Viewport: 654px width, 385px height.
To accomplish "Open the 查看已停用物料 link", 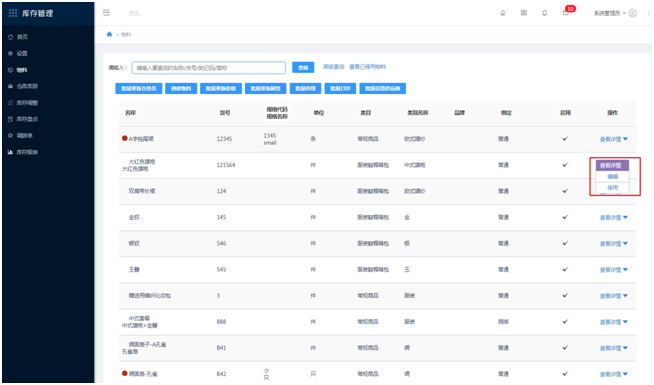I will click(367, 67).
